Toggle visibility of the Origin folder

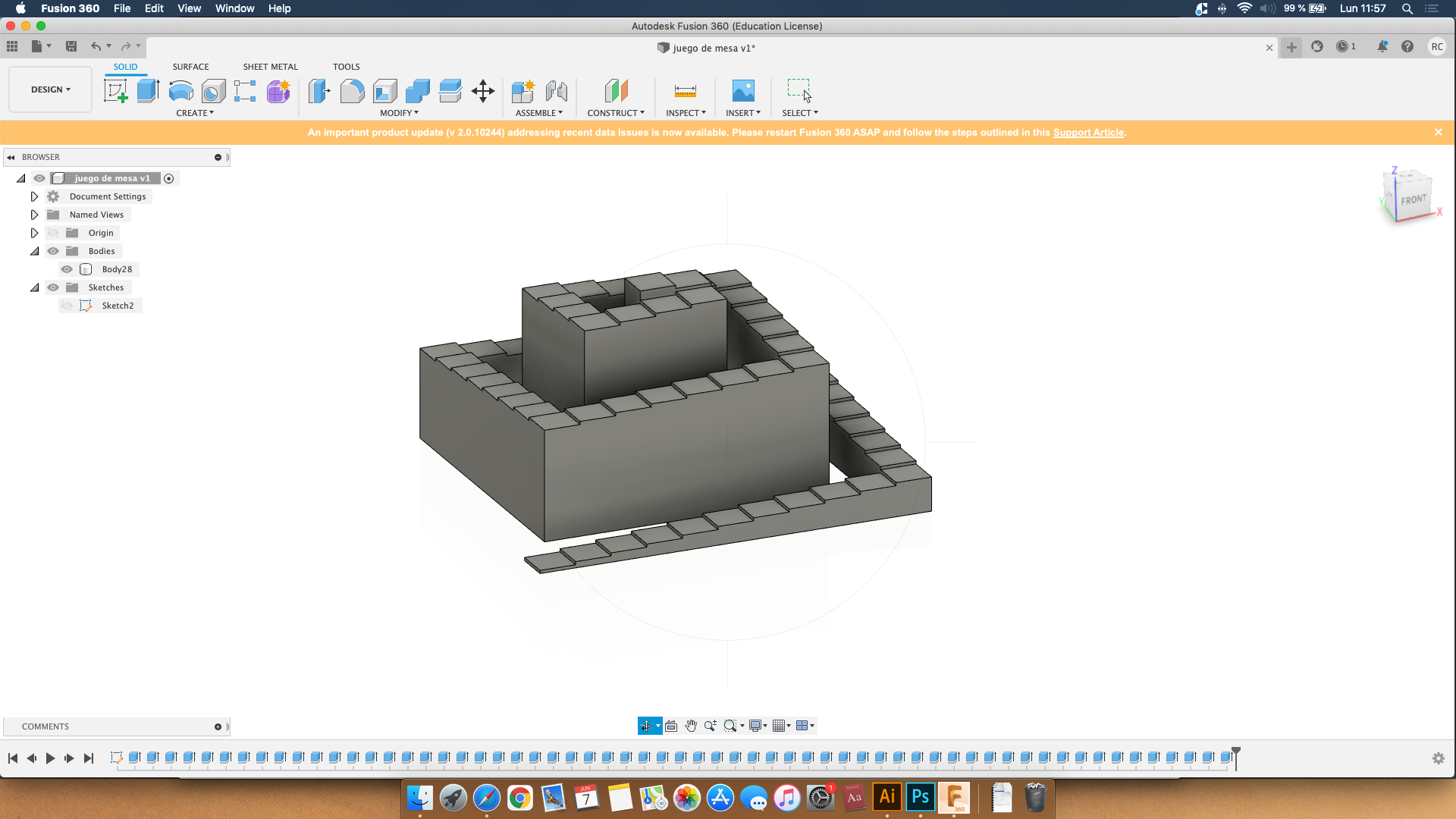[53, 233]
